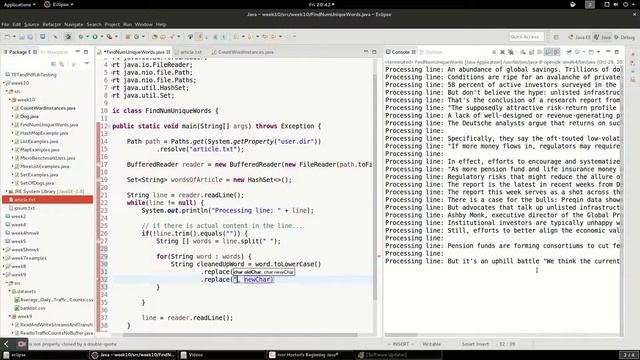Image resolution: width=640 pixels, height=360 pixels.
Task: Open Package Explorer view menu arrow
Action: point(87,64)
